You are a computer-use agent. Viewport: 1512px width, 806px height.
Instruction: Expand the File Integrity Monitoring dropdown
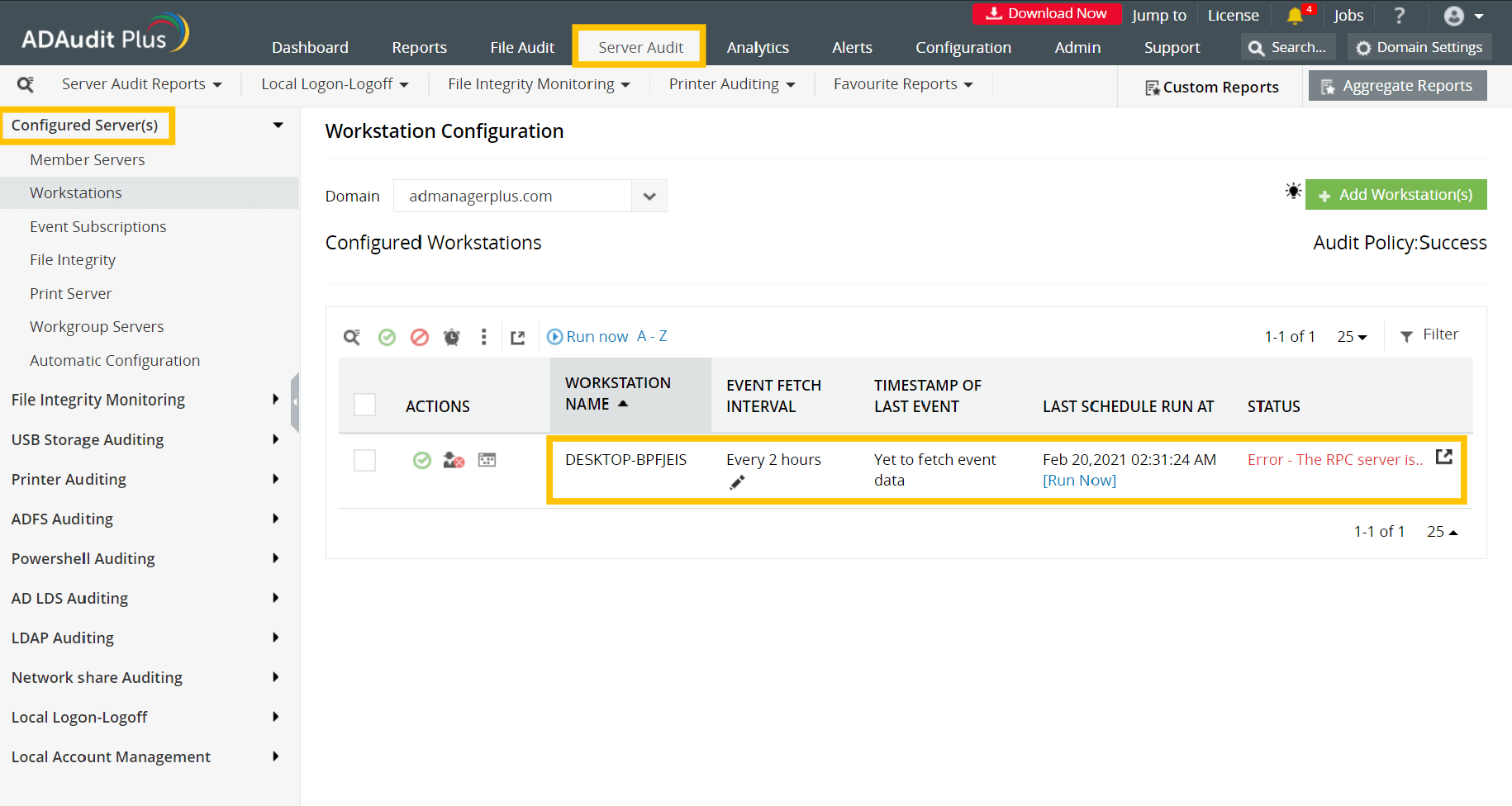pyautogui.click(x=538, y=83)
